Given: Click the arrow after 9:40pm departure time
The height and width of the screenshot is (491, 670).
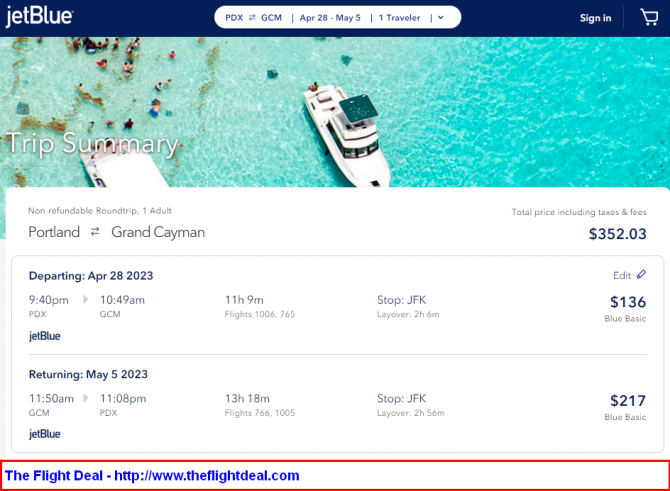Looking at the screenshot, I should click(x=85, y=300).
